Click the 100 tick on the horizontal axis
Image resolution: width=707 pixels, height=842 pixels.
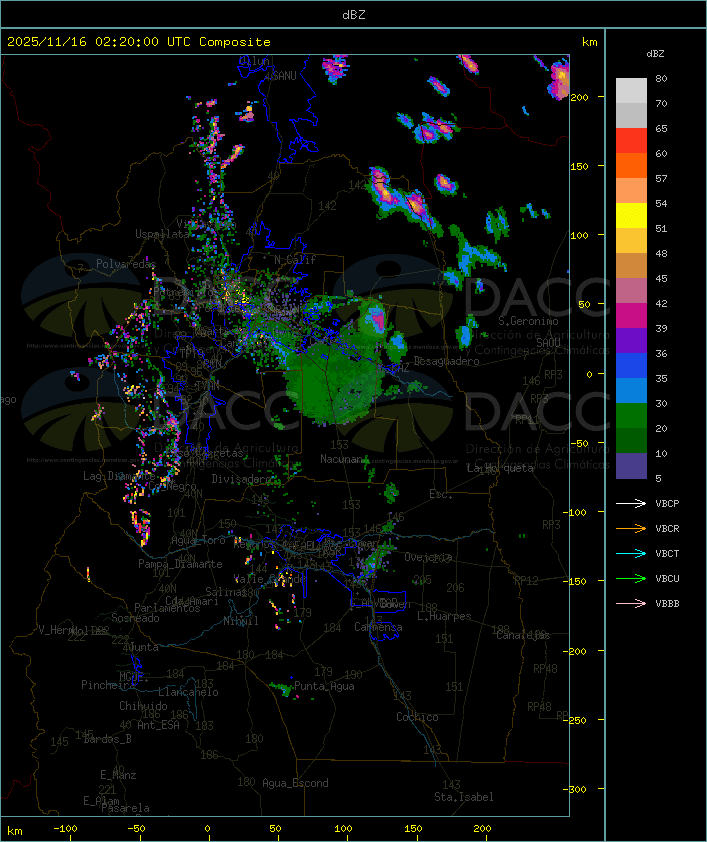coord(344,829)
